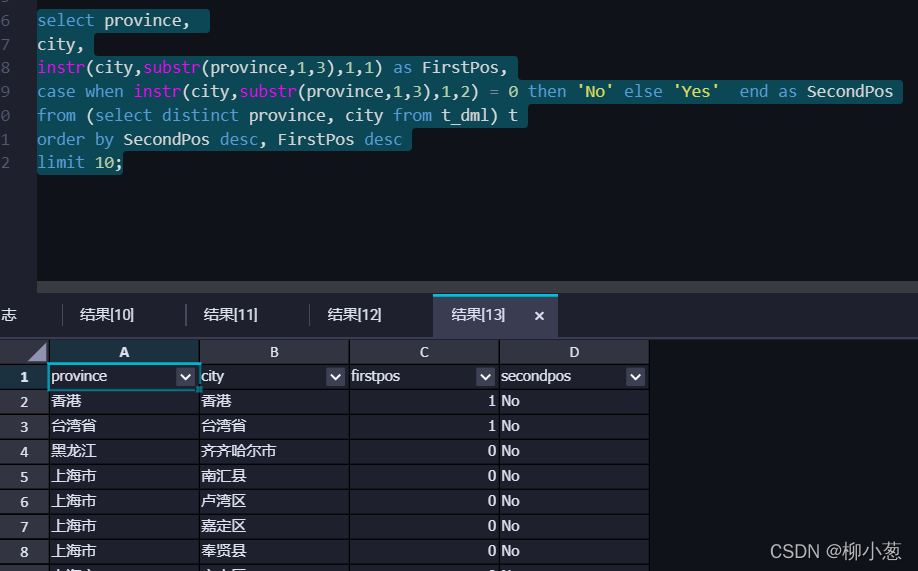The width and height of the screenshot is (918, 571).
Task: Click secondpos No cell in row 7
Action: 574,526
